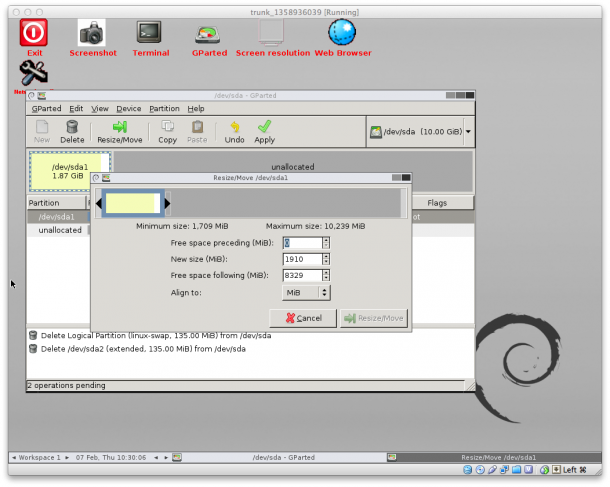The image size is (610, 487).
Task: Open the Partition menu
Action: (x=165, y=109)
